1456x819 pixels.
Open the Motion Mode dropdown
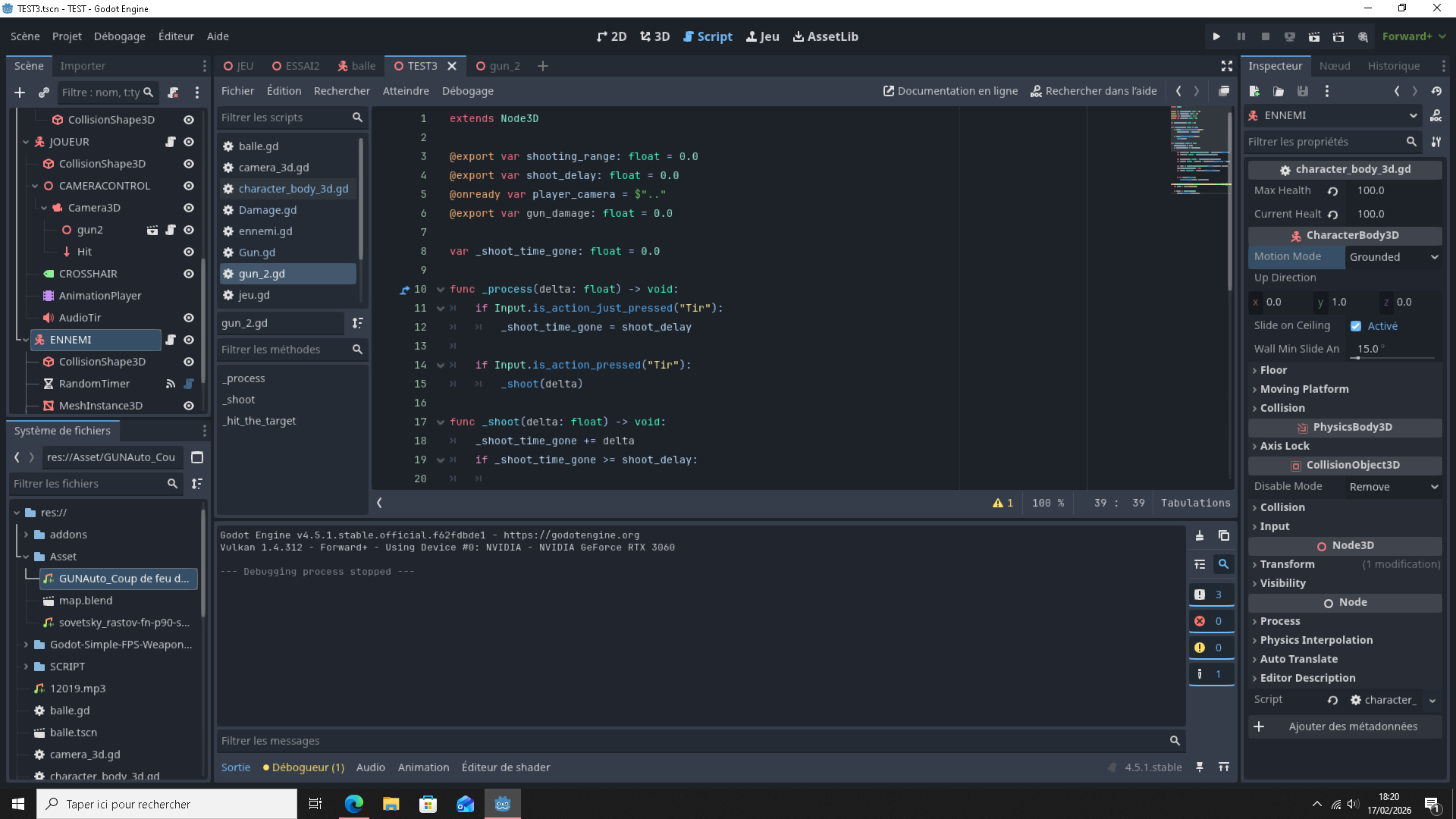tap(1393, 257)
